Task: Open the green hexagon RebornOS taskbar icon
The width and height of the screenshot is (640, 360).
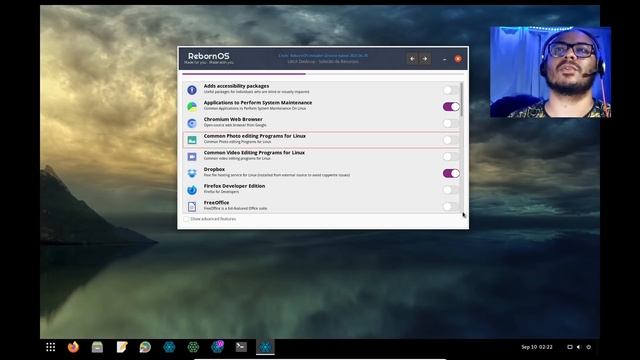Action: [193, 347]
